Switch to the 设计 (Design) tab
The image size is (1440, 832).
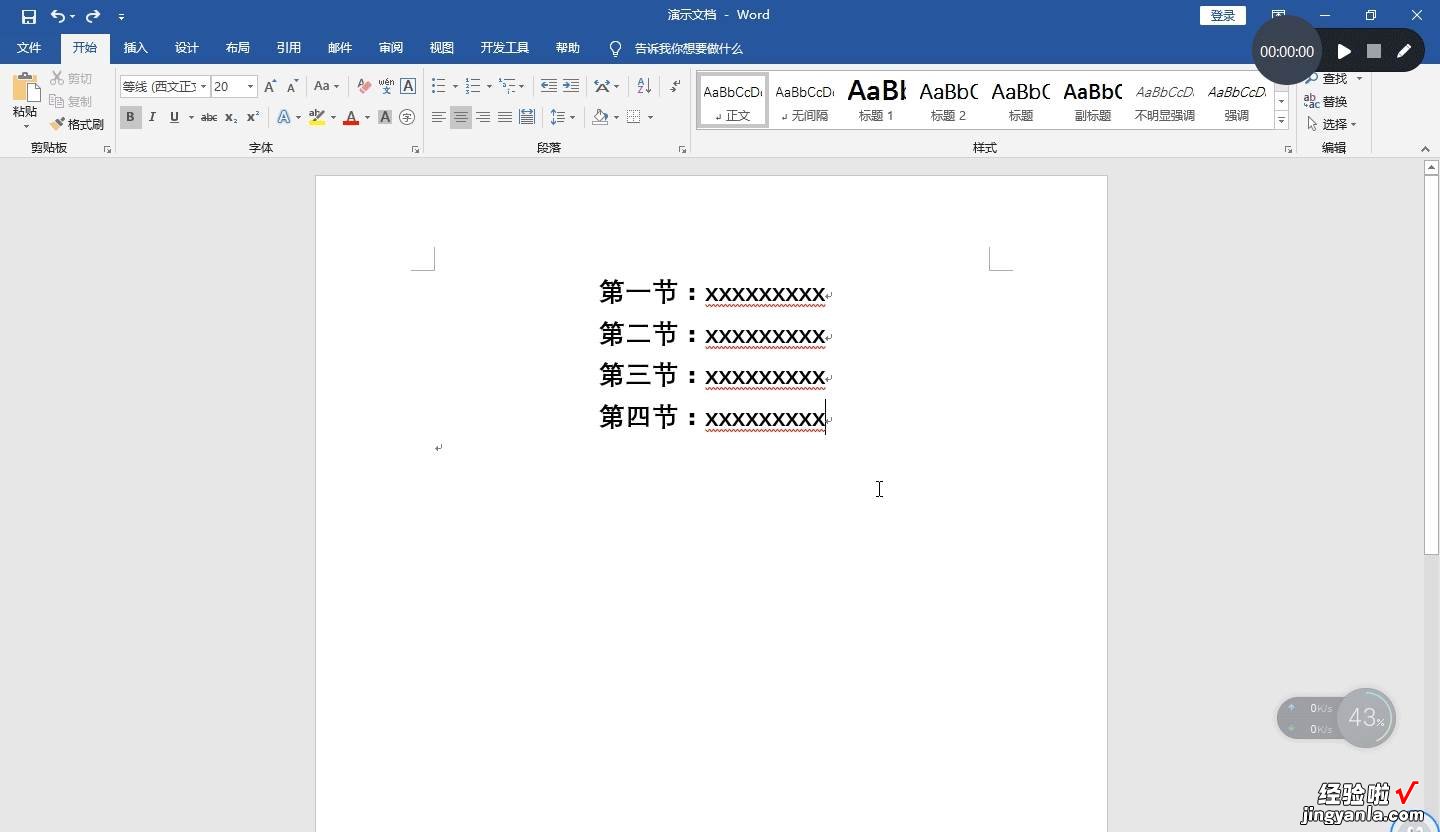click(x=186, y=48)
